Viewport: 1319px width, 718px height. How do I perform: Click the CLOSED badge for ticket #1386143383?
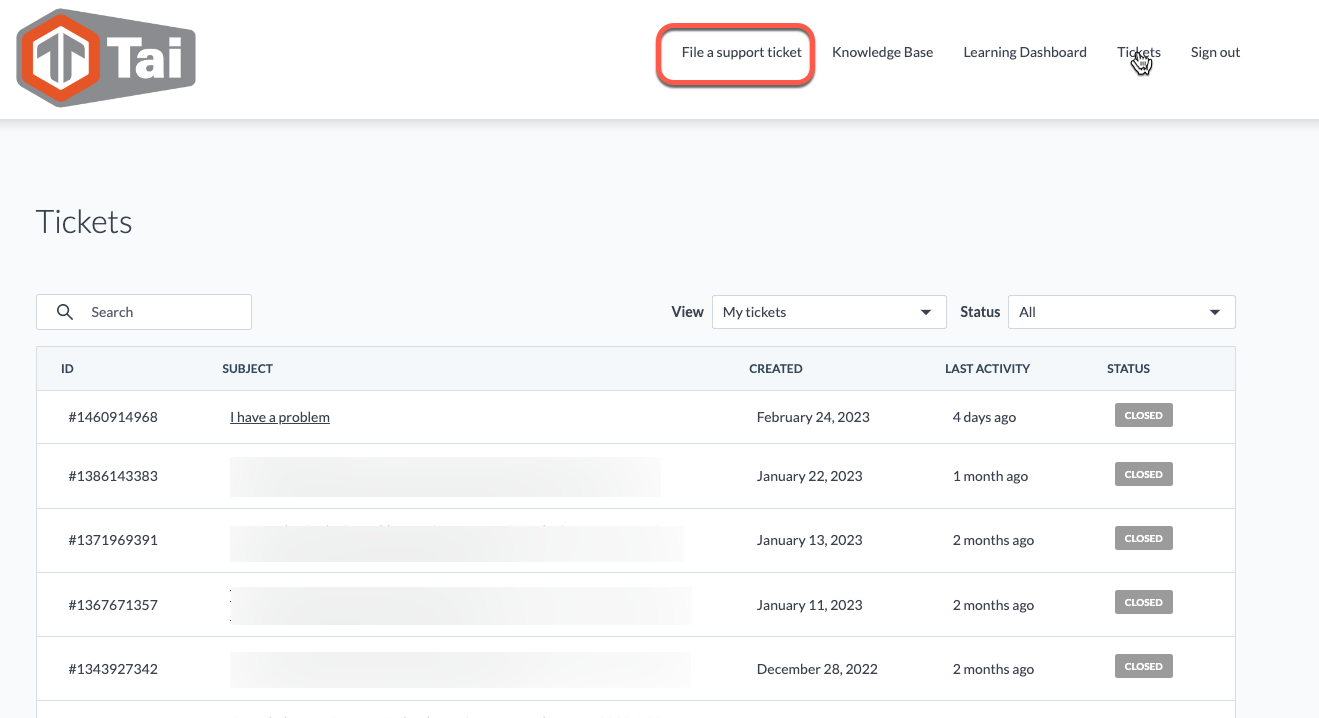coord(1143,475)
